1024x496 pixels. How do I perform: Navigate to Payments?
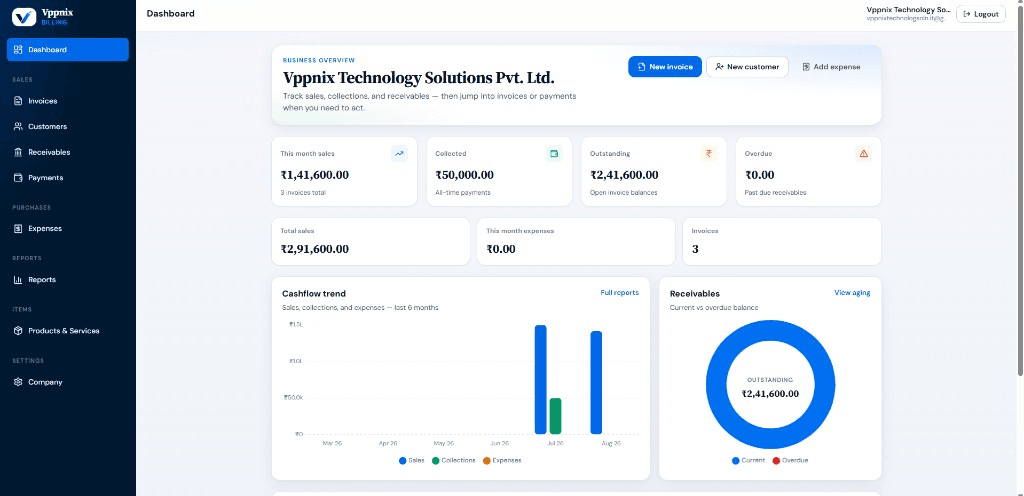click(x=68, y=178)
